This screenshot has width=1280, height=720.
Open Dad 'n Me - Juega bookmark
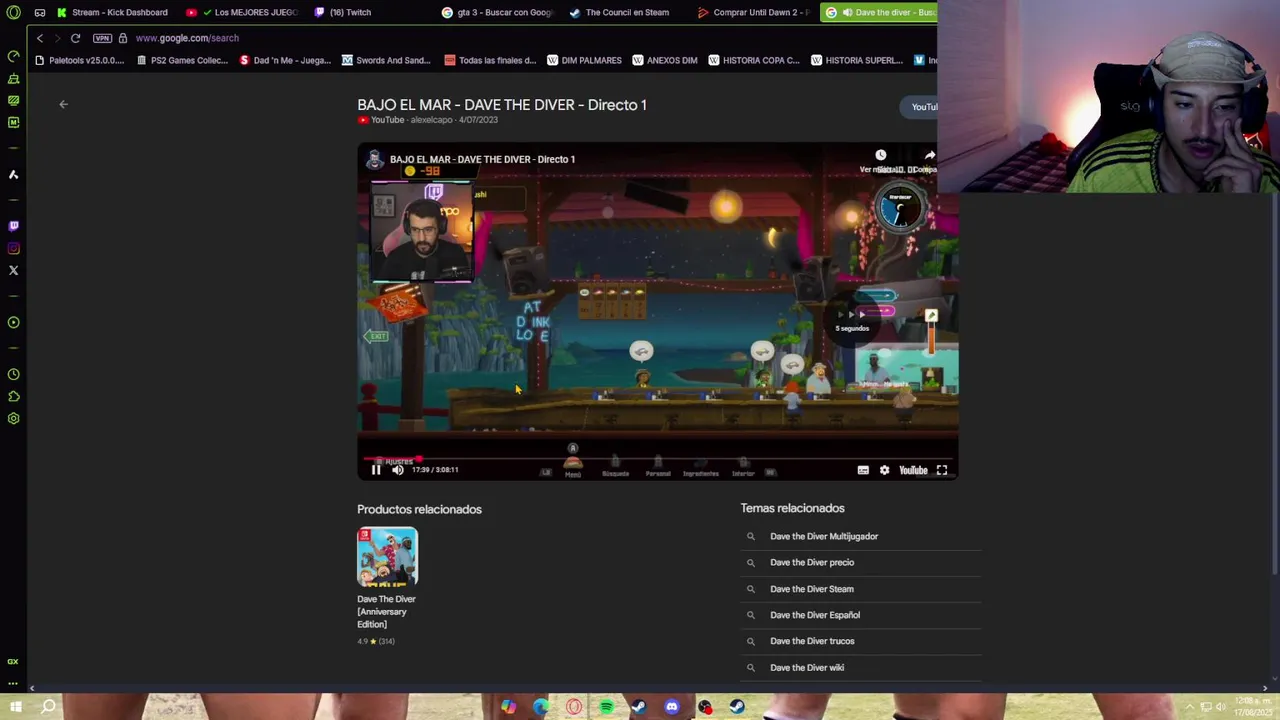tap(285, 60)
